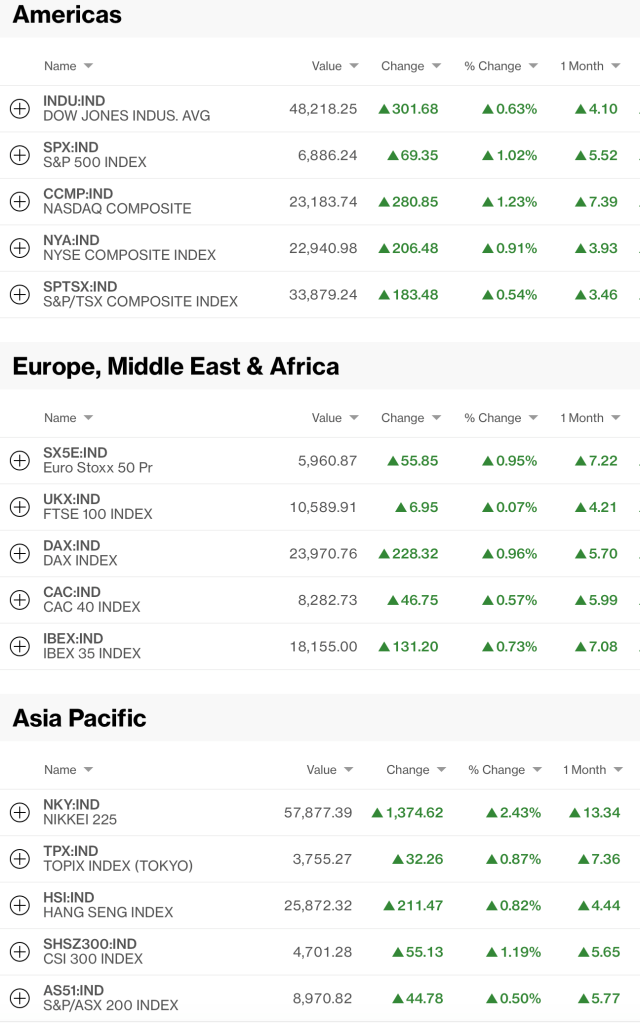Sort Europe table by Value column

[x=334, y=418]
